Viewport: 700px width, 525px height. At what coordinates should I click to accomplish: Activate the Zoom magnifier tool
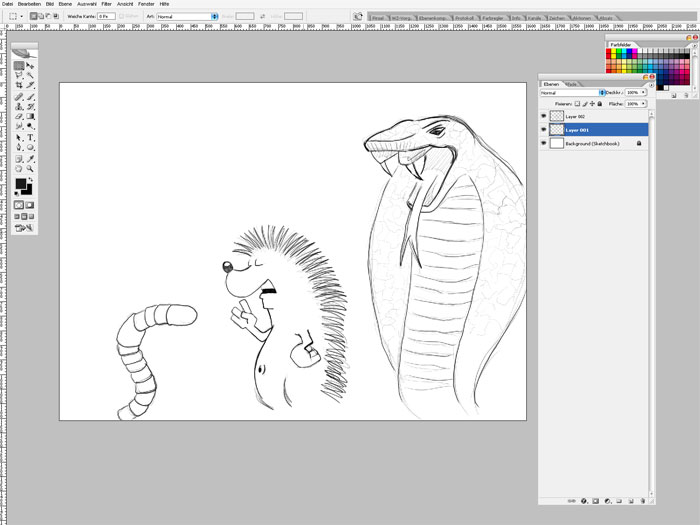pyautogui.click(x=31, y=169)
